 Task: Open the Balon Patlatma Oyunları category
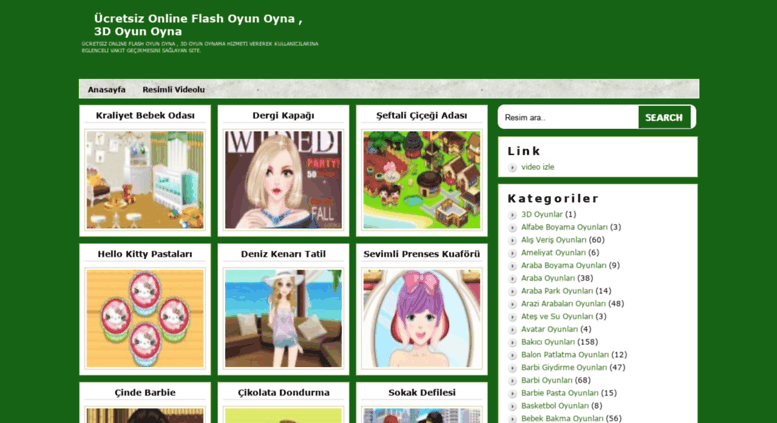tap(565, 355)
